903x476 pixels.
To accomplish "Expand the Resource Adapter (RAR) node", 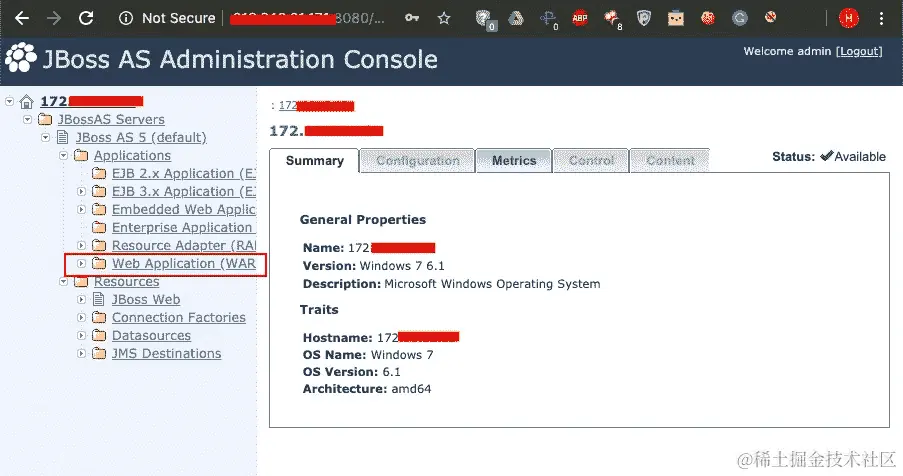I will (81, 245).
